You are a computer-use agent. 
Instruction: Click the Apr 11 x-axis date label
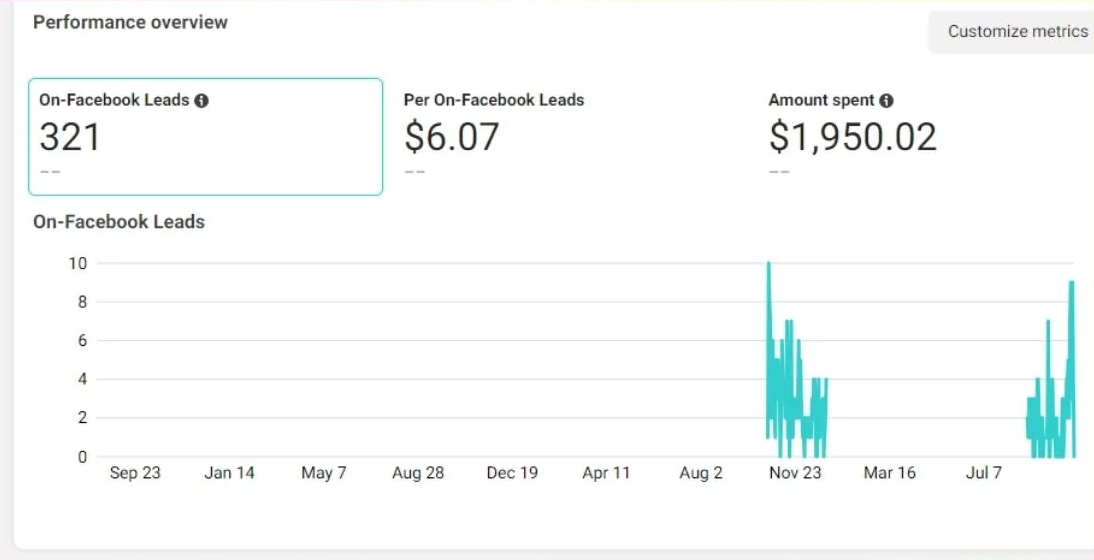(x=606, y=473)
